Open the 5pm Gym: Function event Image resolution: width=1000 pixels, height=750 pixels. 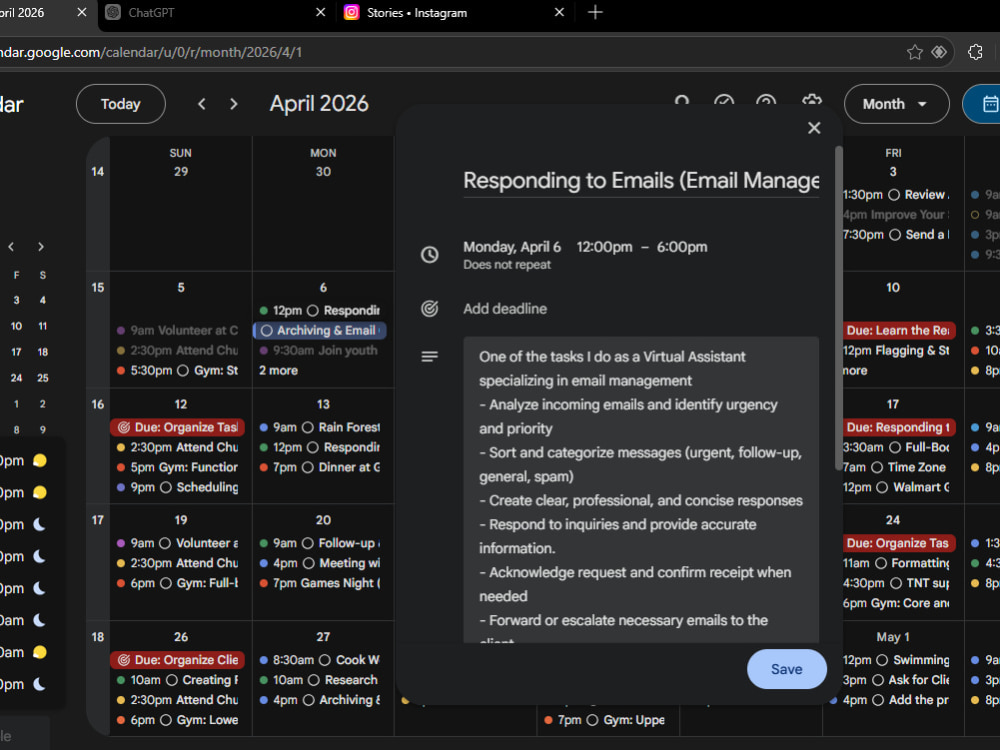coord(178,467)
